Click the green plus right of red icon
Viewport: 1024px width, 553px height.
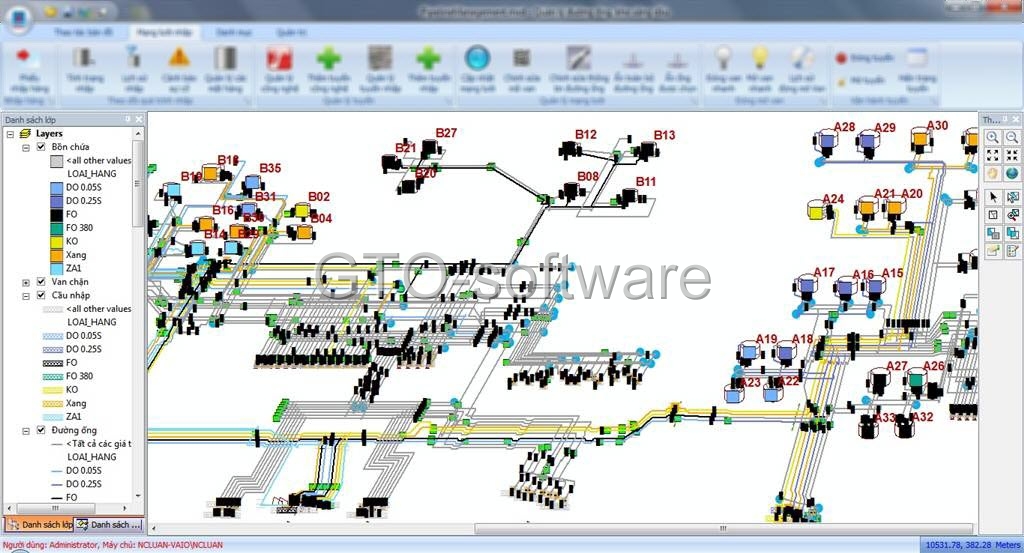328,58
